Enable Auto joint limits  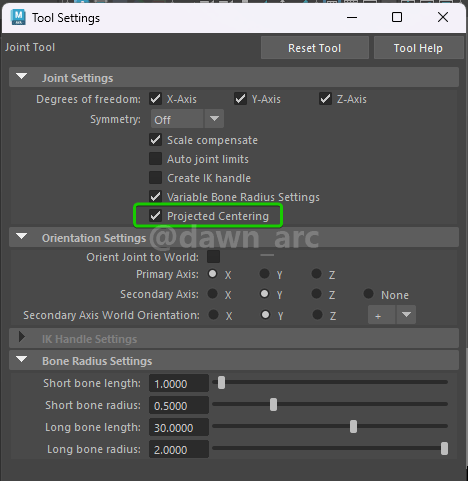pos(156,159)
